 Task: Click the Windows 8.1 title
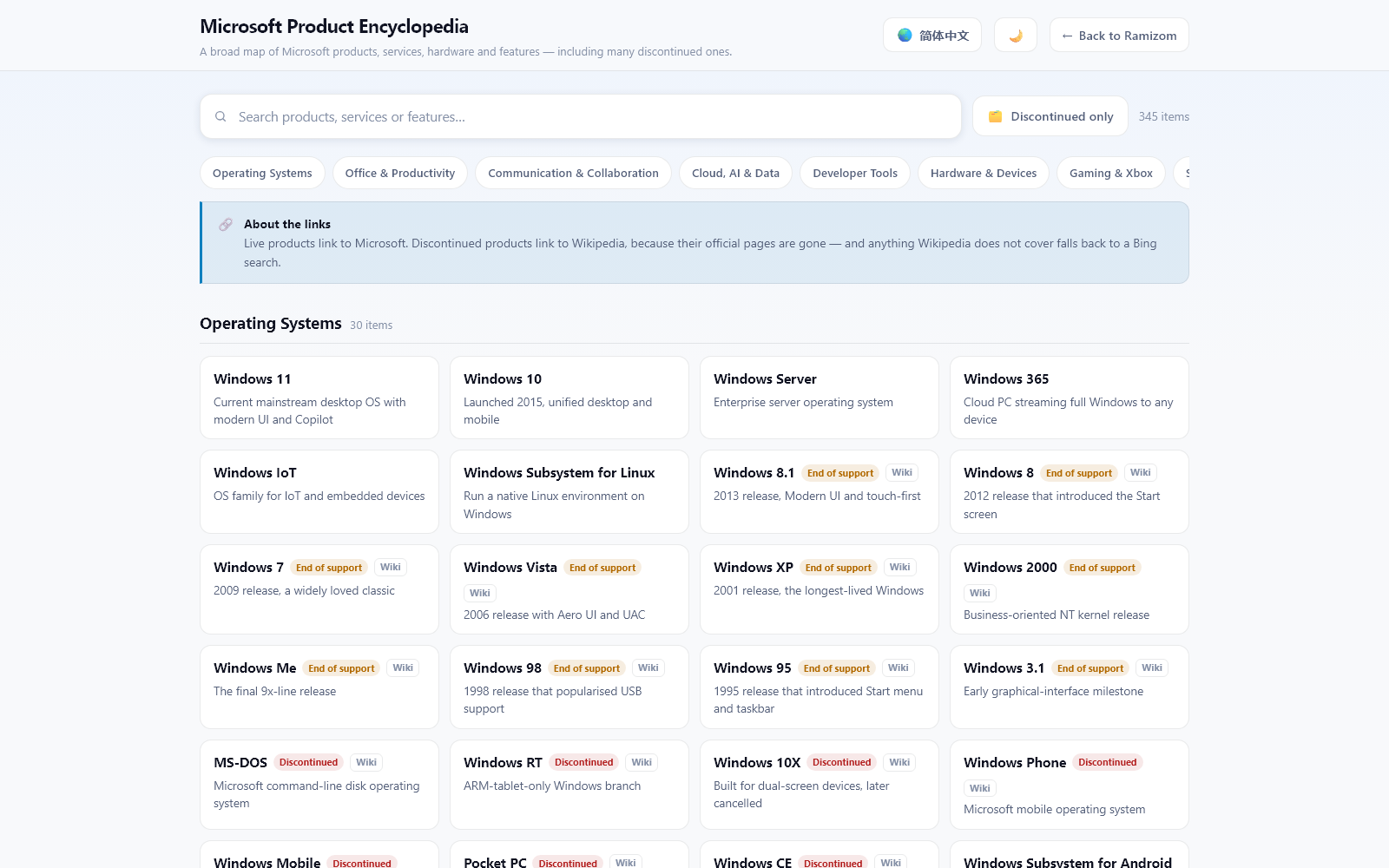click(x=754, y=473)
